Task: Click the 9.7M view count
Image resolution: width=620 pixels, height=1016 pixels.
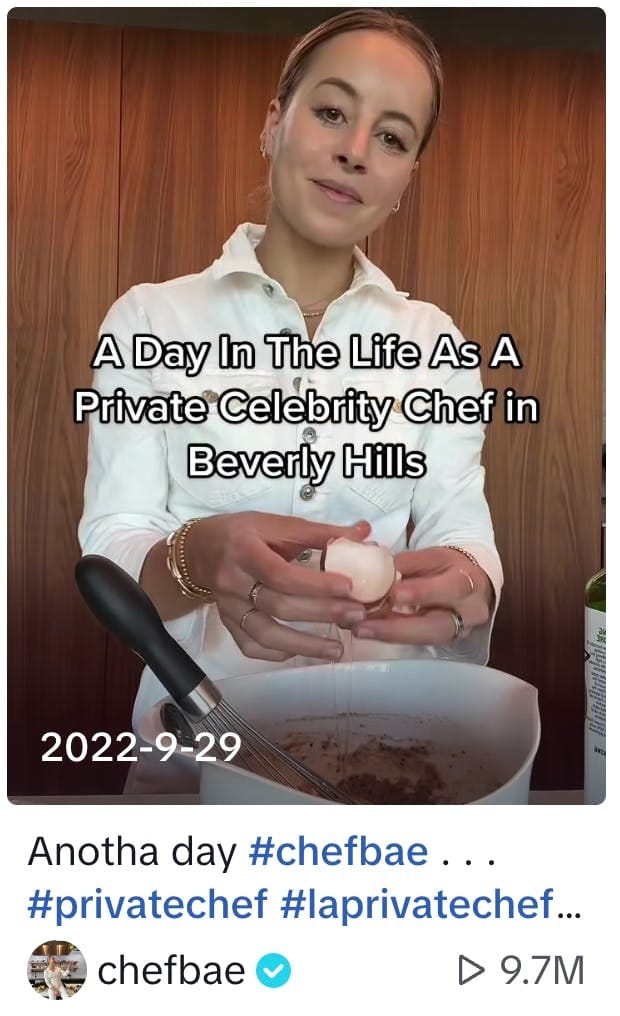Action: click(x=542, y=970)
